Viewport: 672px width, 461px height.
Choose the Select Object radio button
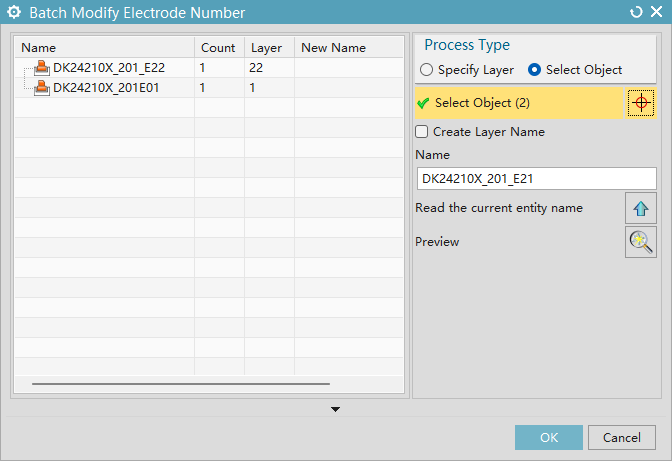(x=535, y=70)
